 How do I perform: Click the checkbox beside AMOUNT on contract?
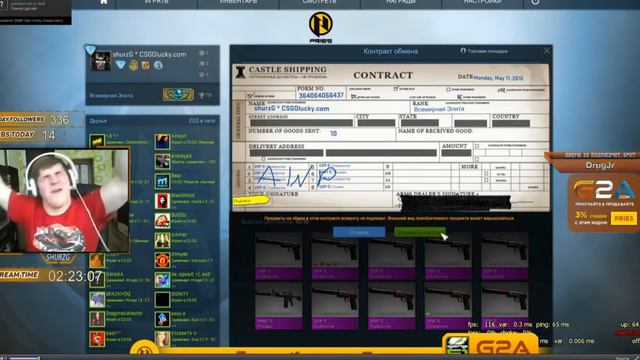tap(477, 146)
